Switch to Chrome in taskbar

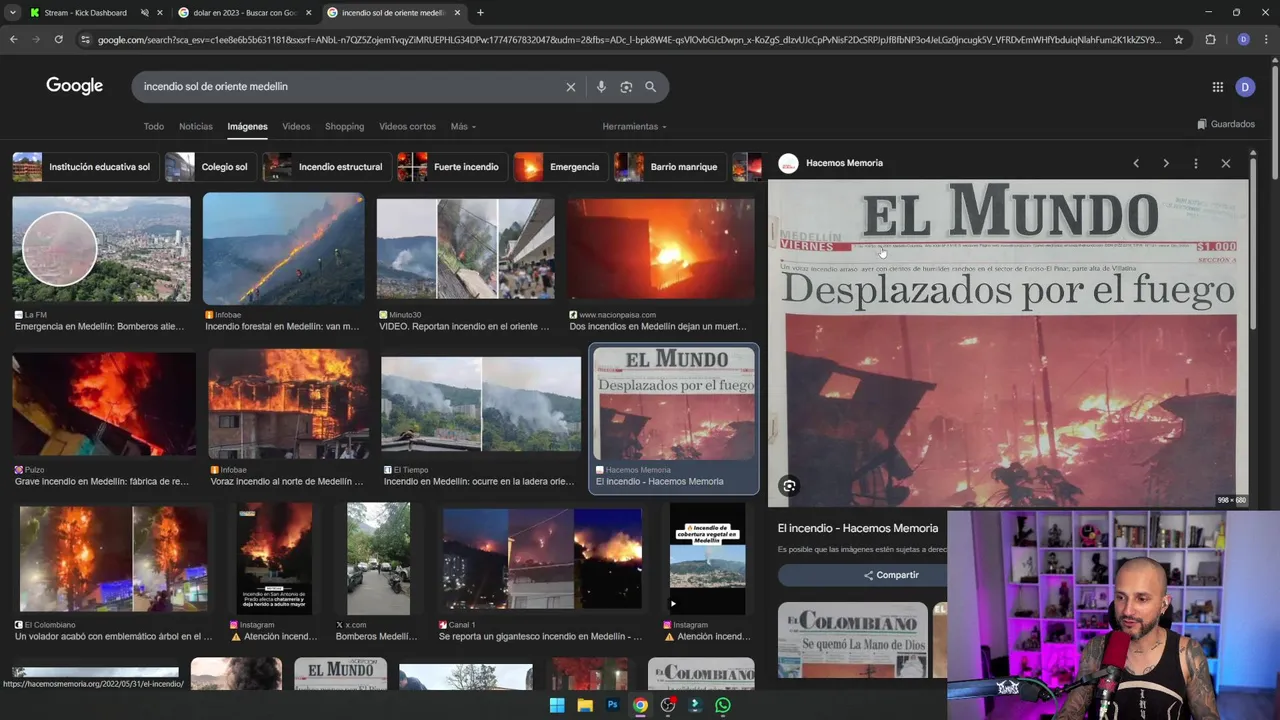640,705
